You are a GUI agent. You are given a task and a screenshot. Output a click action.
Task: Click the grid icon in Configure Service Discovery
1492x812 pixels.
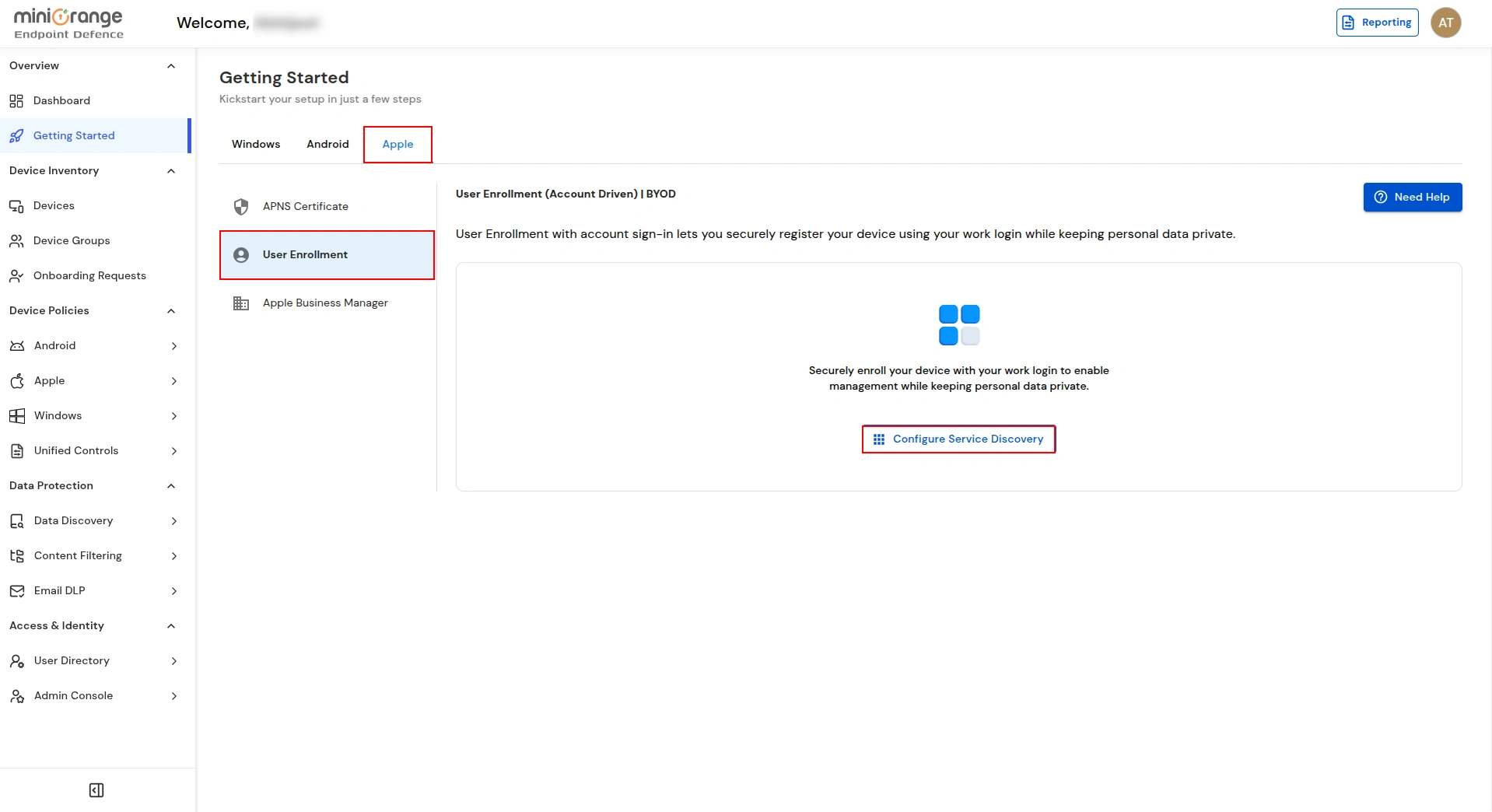point(879,439)
